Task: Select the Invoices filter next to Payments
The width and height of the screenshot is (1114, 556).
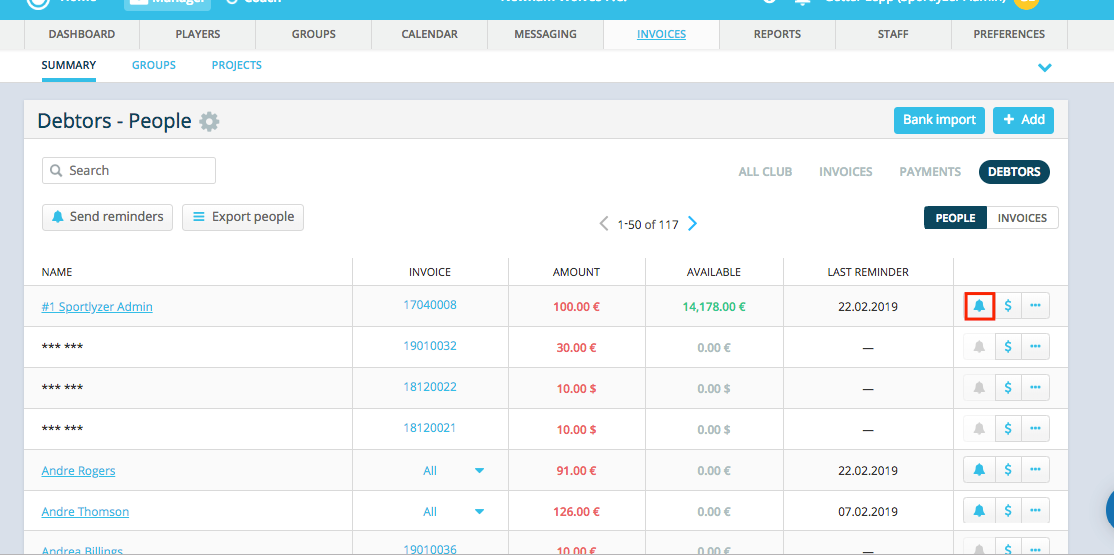Action: click(x=845, y=172)
